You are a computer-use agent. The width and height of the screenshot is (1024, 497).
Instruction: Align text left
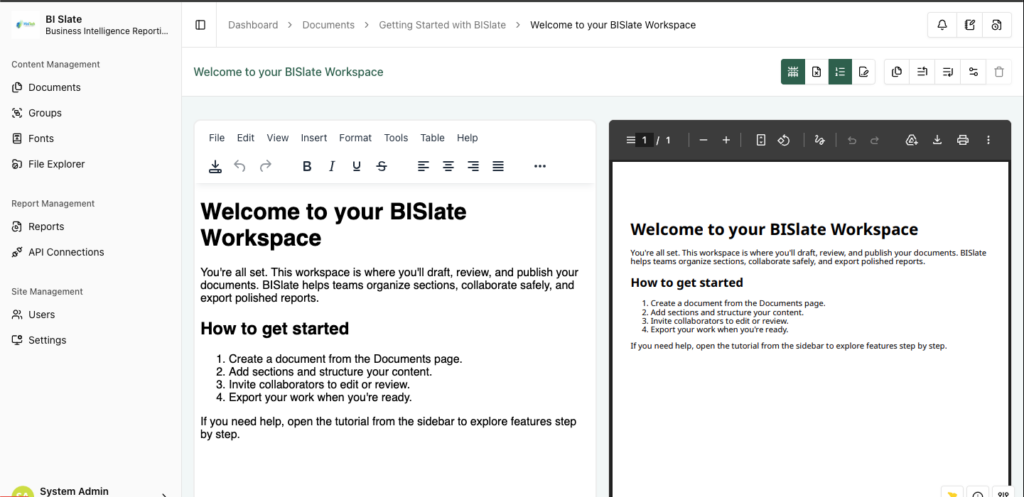point(424,166)
